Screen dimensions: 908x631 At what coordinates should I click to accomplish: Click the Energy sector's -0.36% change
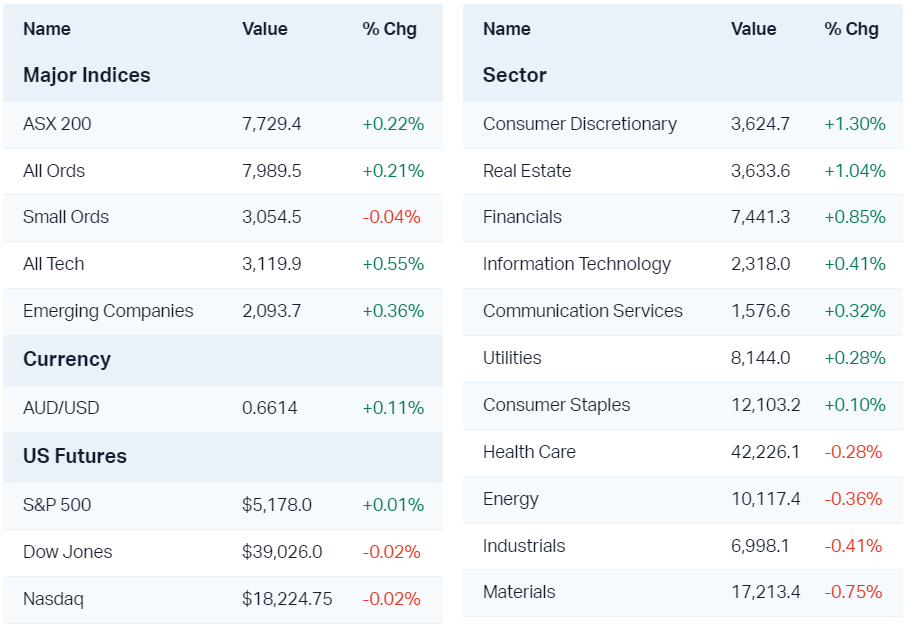[853, 499]
